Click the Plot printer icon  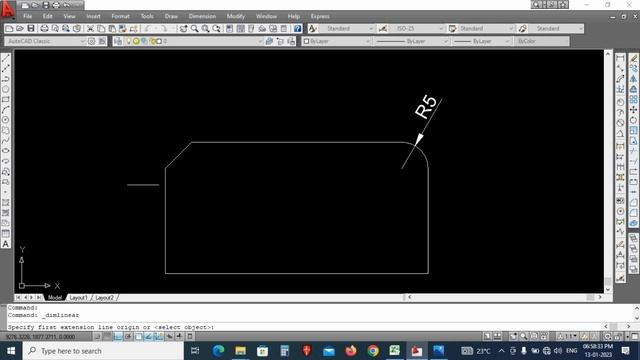pyautogui.click(x=44, y=29)
